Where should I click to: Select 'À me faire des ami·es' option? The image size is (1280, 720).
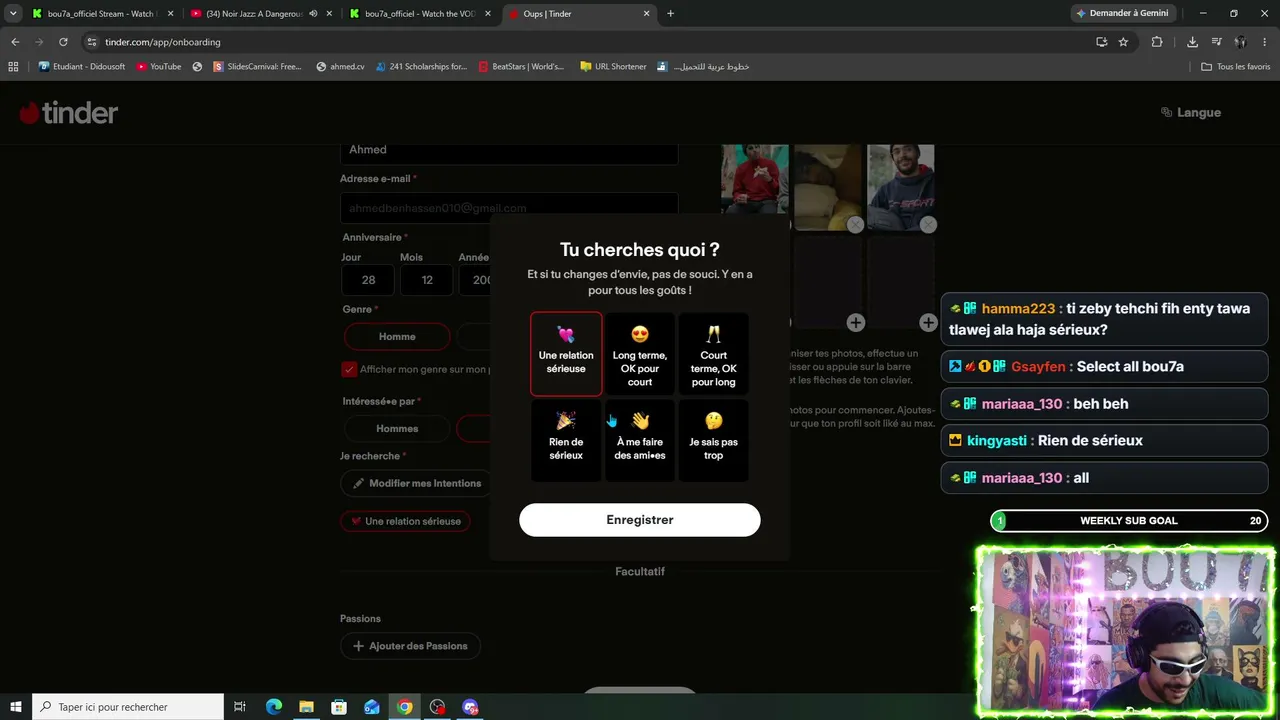[640, 440]
